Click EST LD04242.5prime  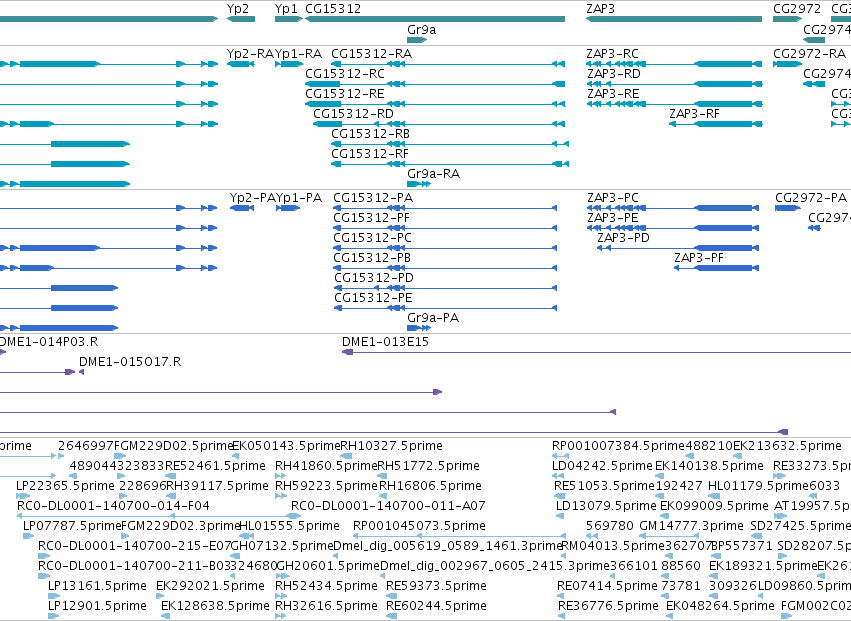[602, 466]
